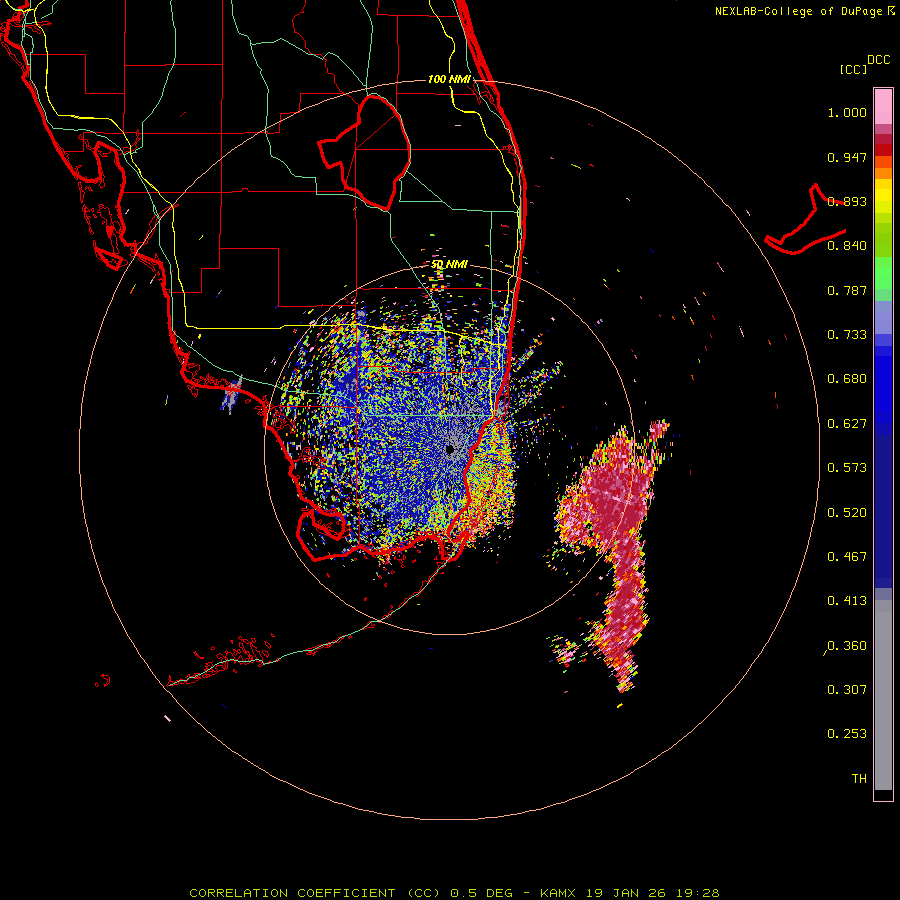This screenshot has width=900, height=900.
Task: Select the 0.573 color scale value
Action: click(847, 468)
